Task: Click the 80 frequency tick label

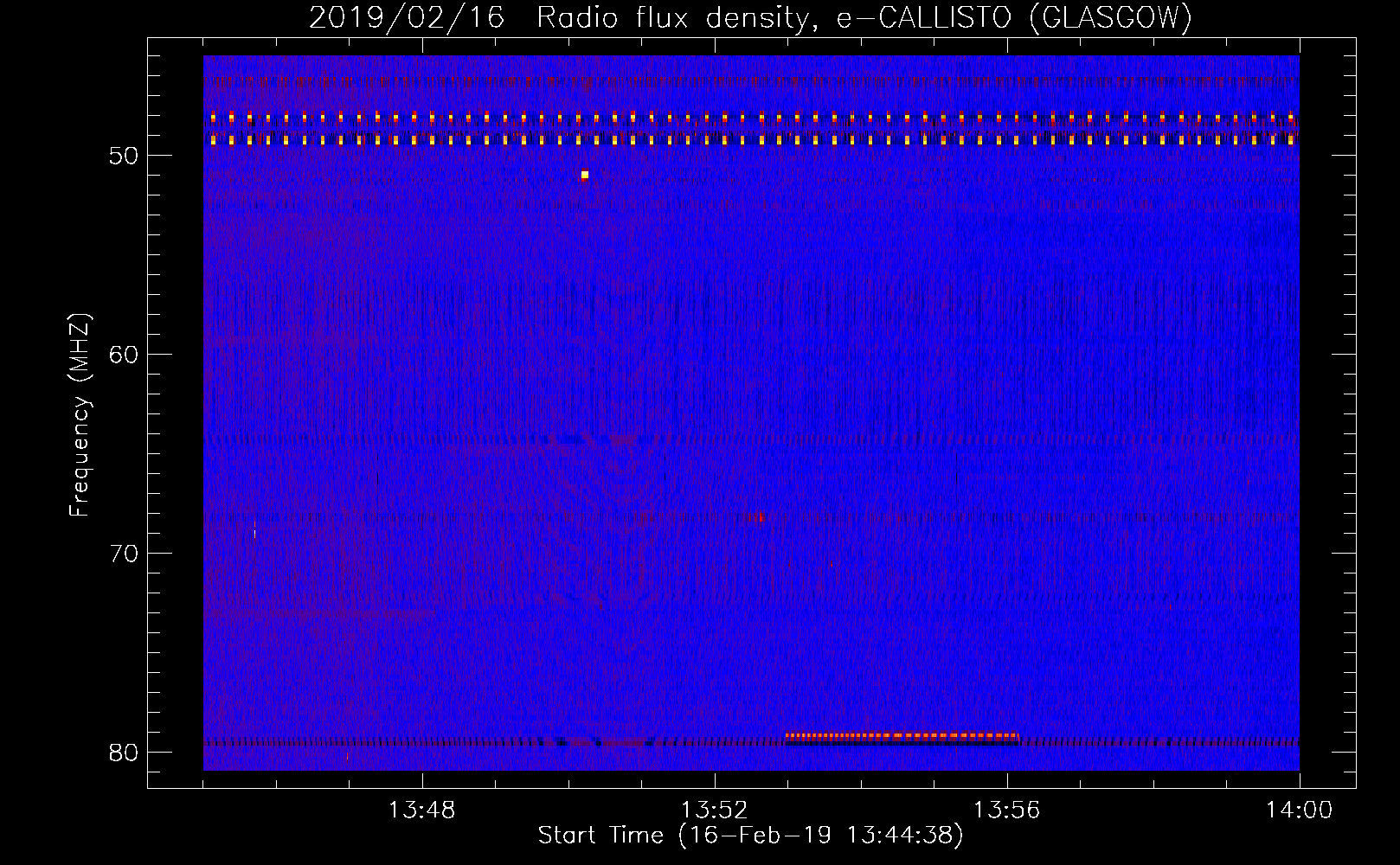Action: [x=124, y=753]
